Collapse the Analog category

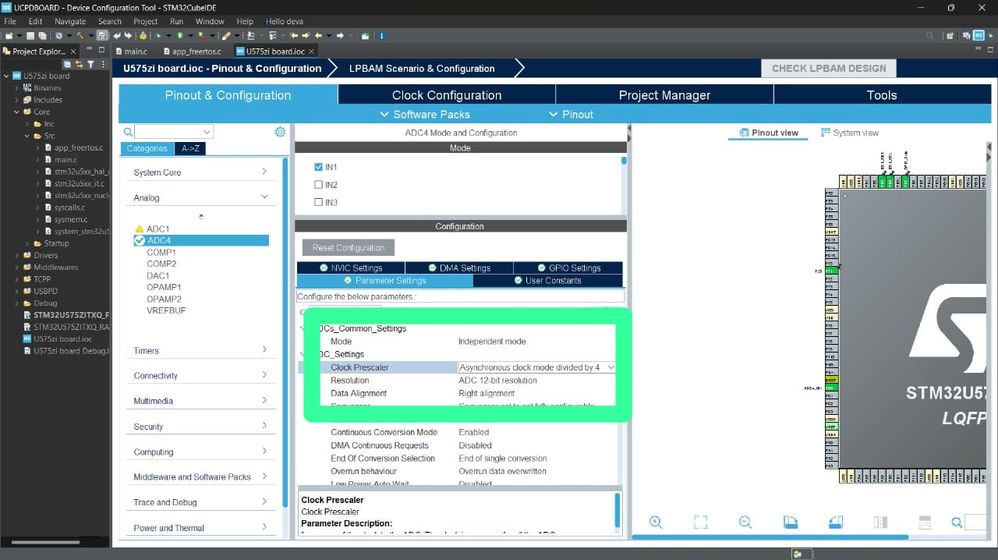click(201, 197)
